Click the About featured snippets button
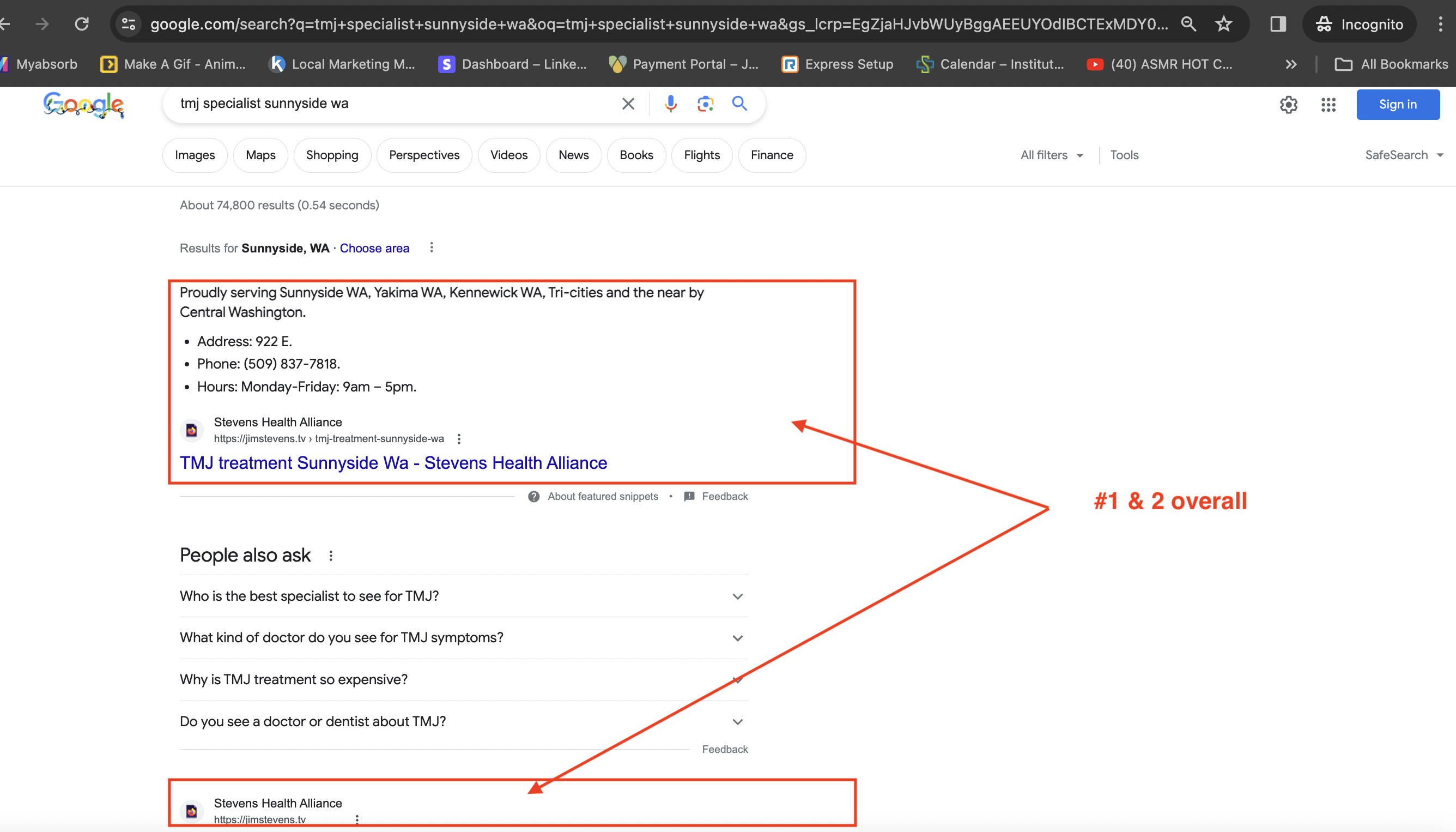1456x832 pixels. coord(595,496)
